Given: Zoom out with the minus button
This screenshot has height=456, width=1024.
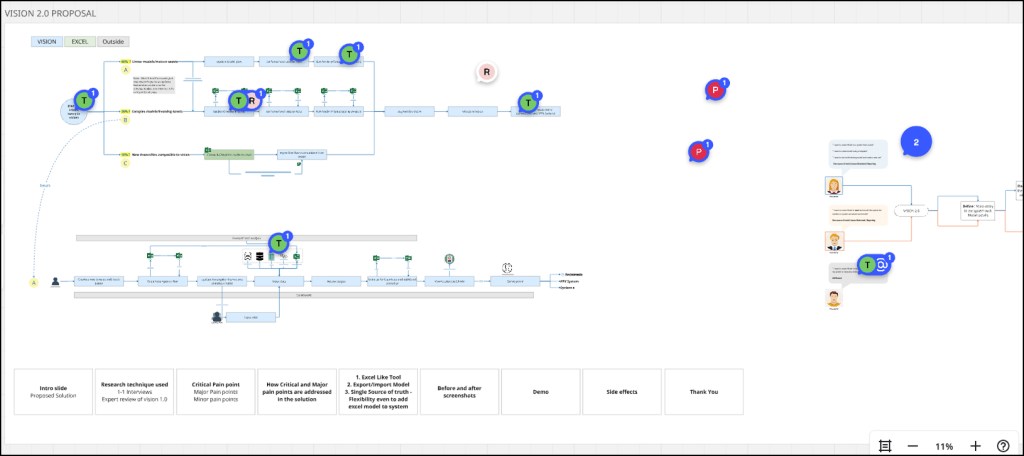Looking at the screenshot, I should pos(912,445).
